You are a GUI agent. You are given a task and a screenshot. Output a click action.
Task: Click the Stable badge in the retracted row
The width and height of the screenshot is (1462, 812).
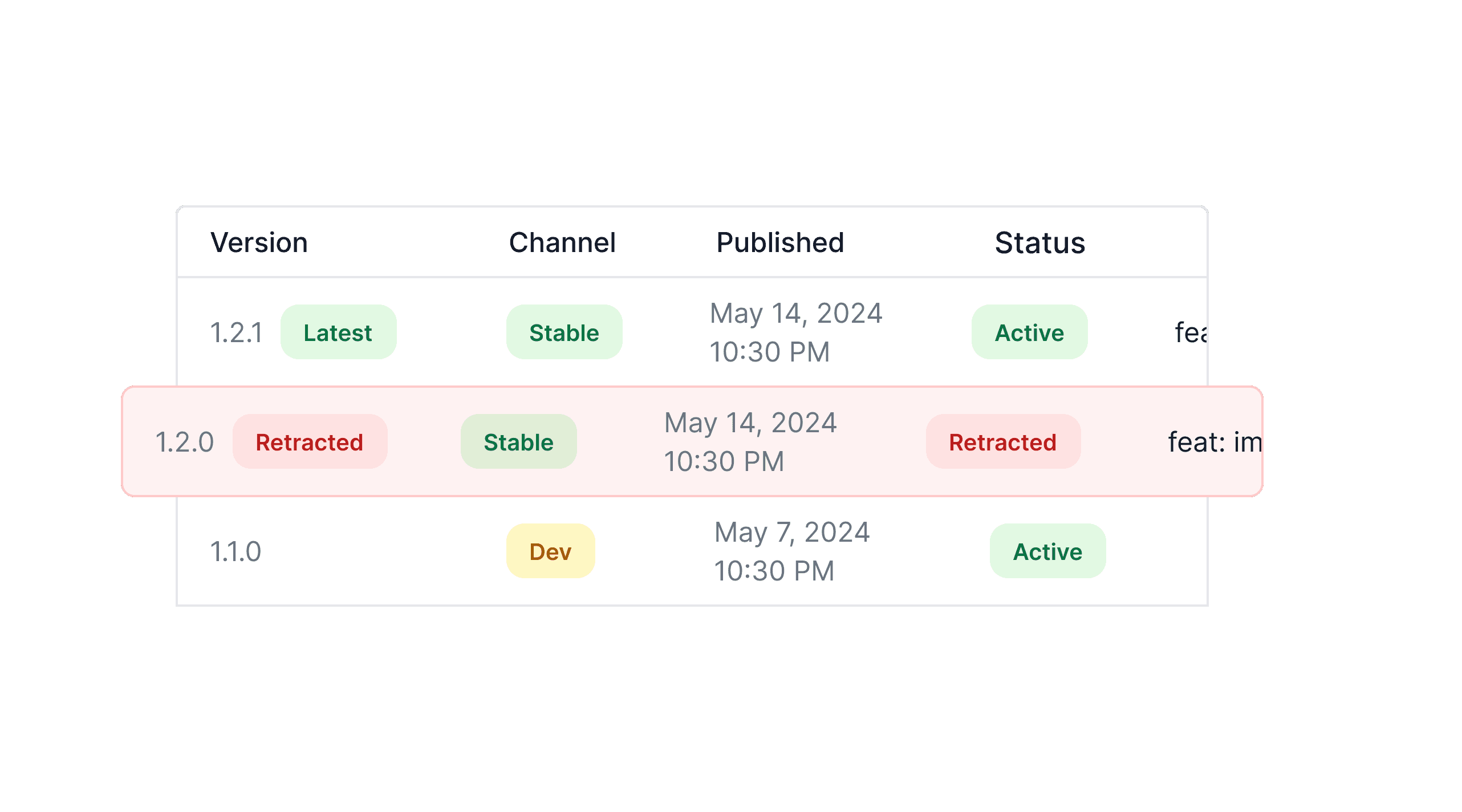pos(518,442)
